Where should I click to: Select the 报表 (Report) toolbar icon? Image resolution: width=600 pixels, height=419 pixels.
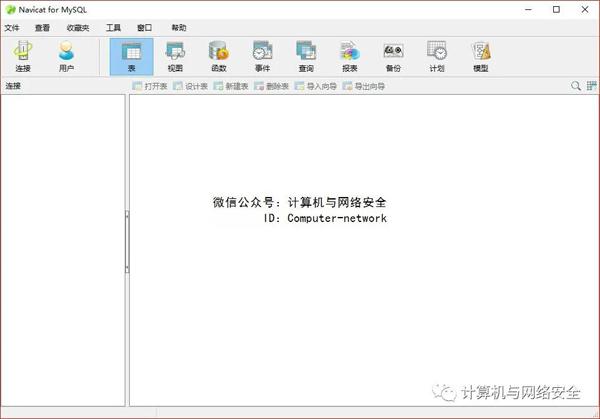click(350, 57)
